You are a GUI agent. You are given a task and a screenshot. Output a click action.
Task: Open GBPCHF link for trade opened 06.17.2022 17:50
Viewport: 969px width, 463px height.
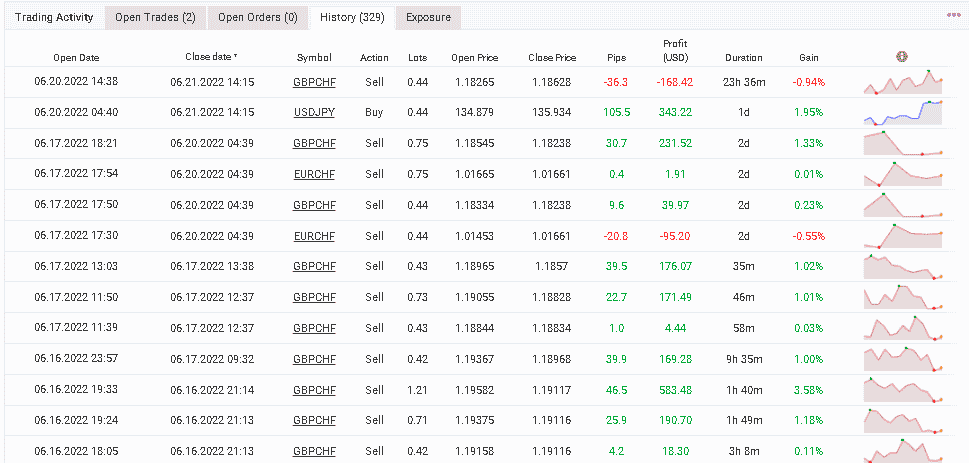(x=315, y=205)
